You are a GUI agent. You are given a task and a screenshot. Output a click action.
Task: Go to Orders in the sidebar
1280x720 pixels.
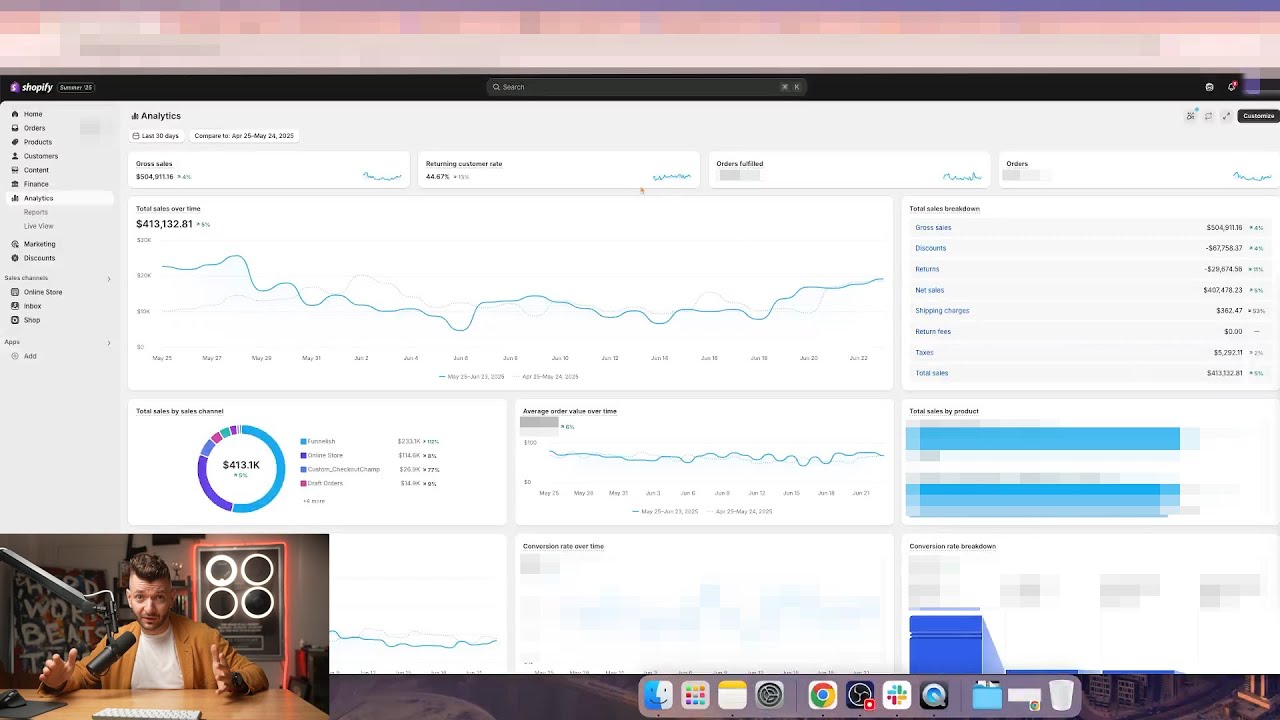pyautogui.click(x=34, y=128)
